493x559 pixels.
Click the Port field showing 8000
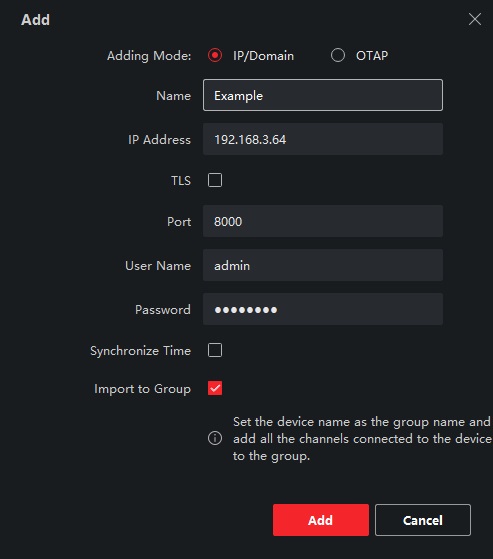pyautogui.click(x=323, y=221)
